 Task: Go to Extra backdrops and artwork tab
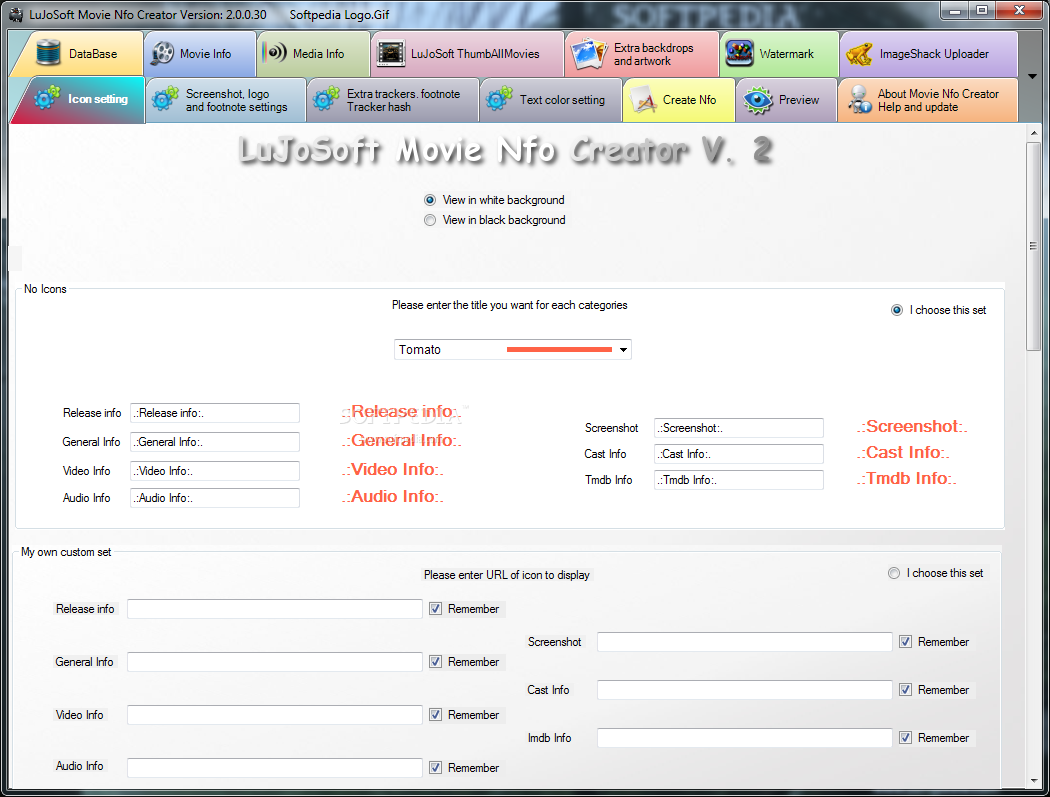pos(642,54)
